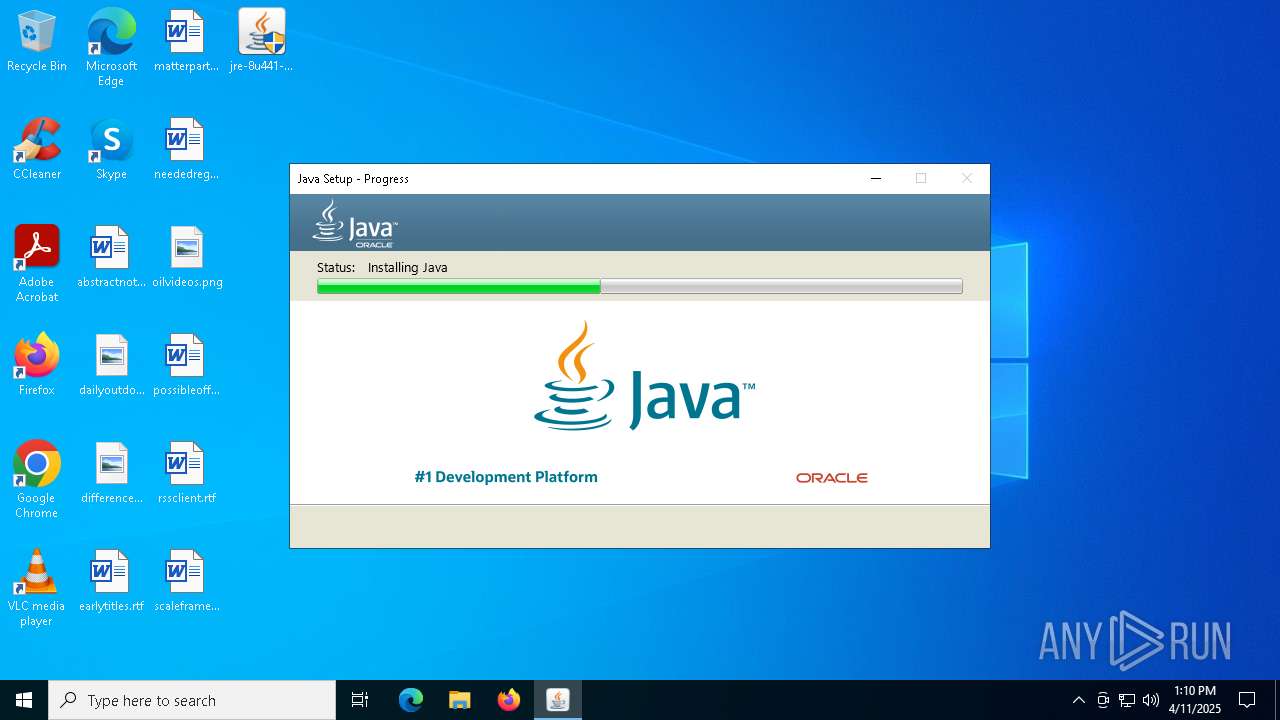Select the oilvideos.png image file
Image resolution: width=1280 pixels, height=720 pixels.
pyautogui.click(x=186, y=258)
